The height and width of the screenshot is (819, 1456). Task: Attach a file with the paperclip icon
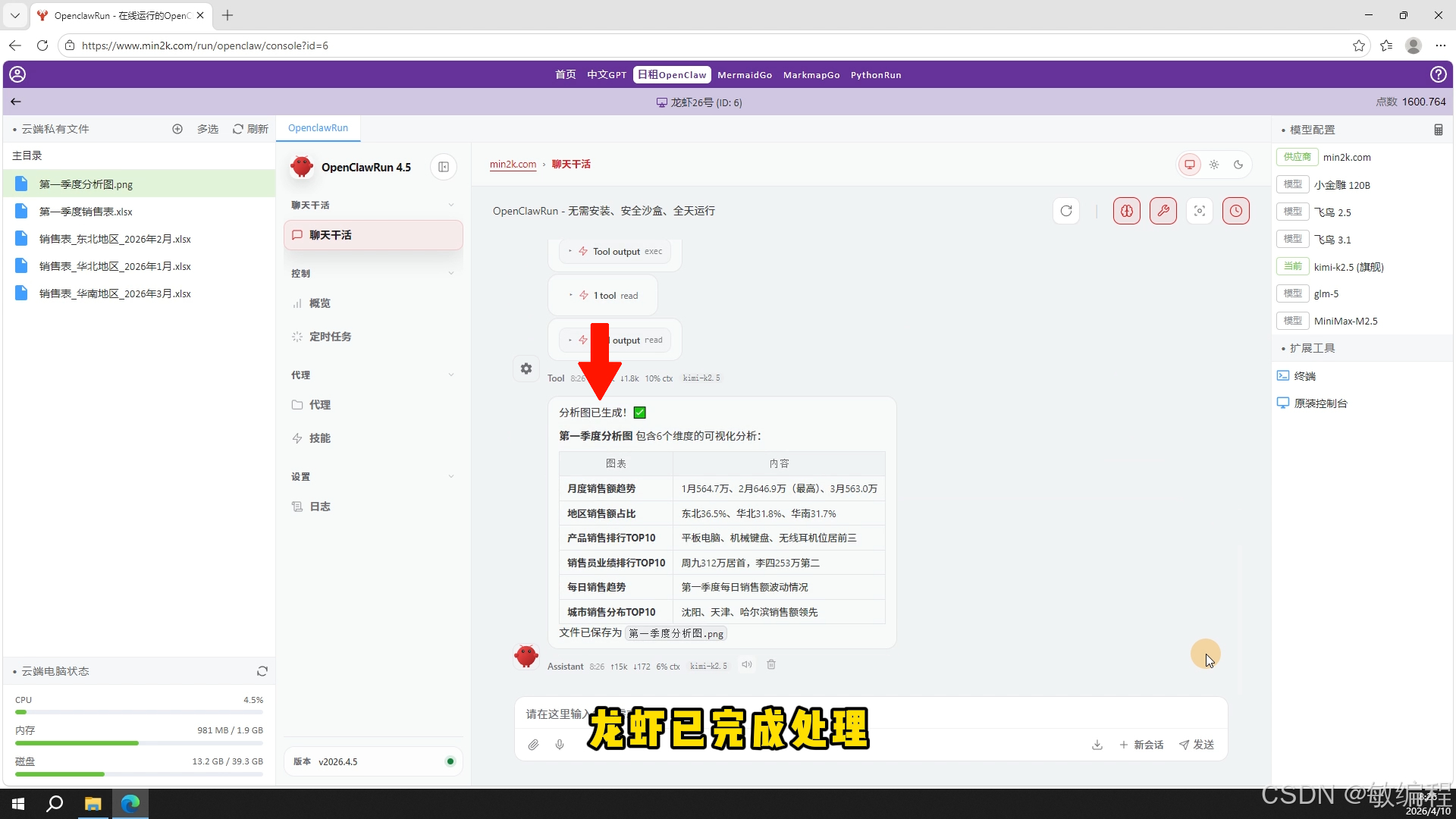pos(533,745)
